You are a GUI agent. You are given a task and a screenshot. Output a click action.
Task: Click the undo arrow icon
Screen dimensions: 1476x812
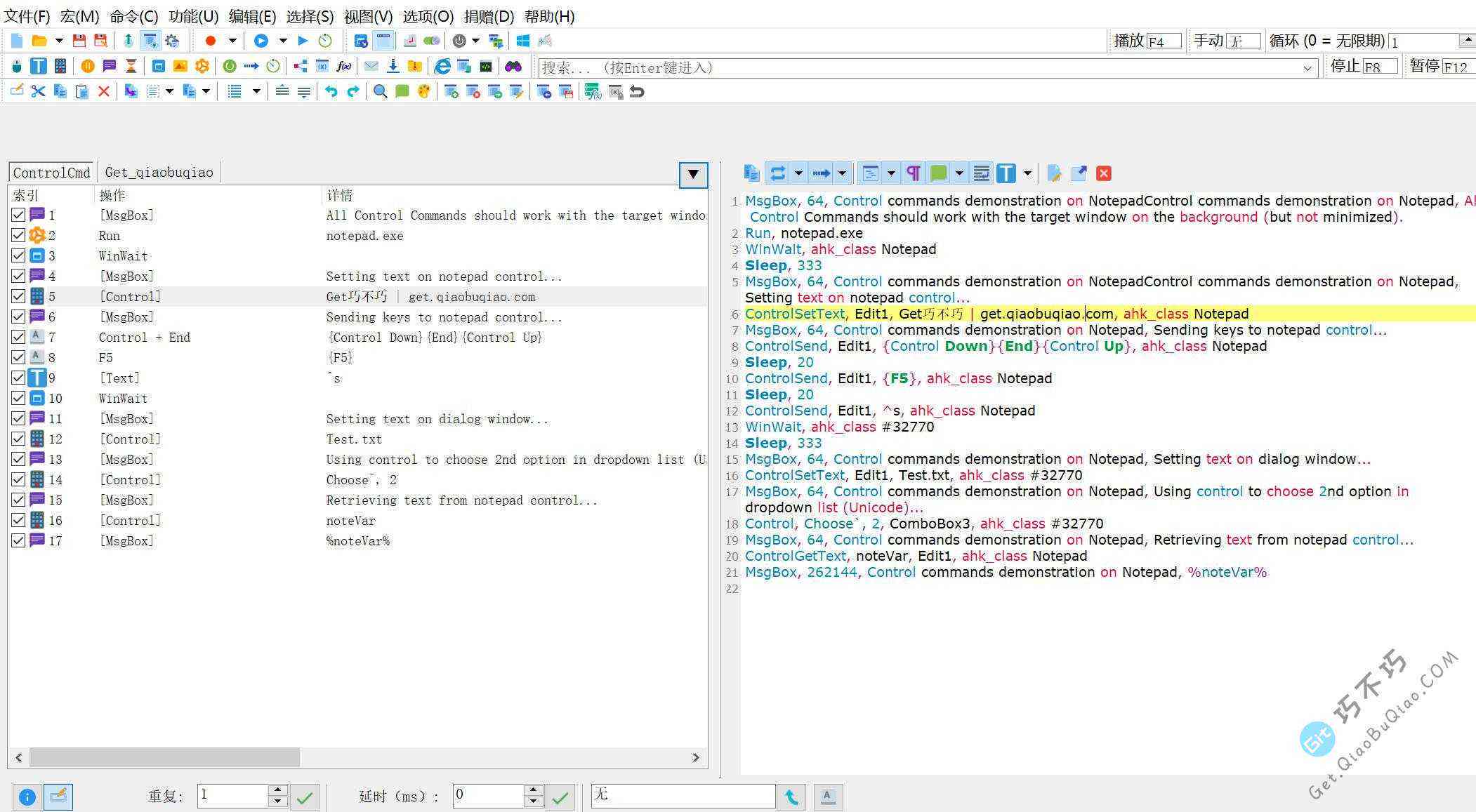pos(331,91)
